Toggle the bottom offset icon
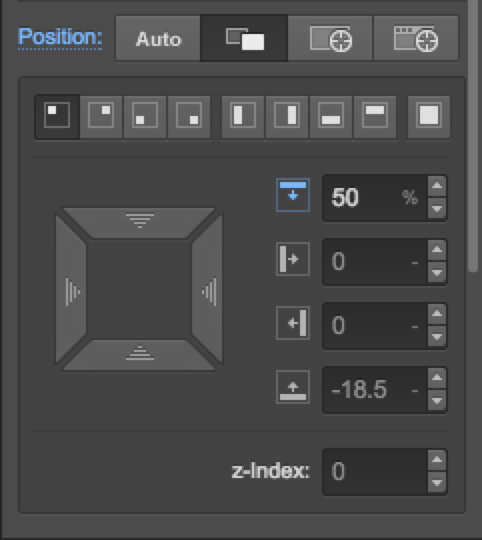482x540 pixels. 293,387
